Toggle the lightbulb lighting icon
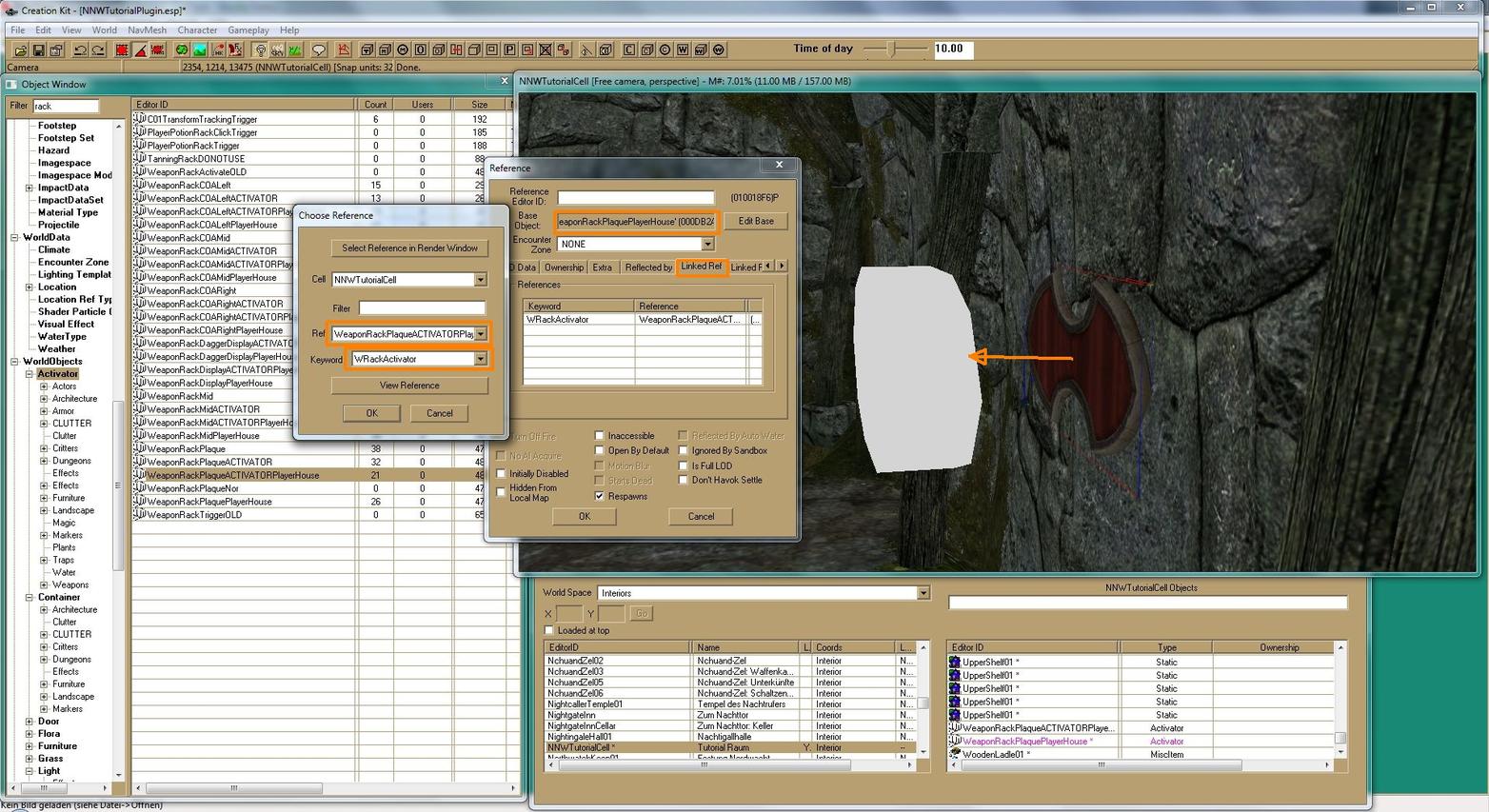This screenshot has width=1489, height=812. click(260, 50)
